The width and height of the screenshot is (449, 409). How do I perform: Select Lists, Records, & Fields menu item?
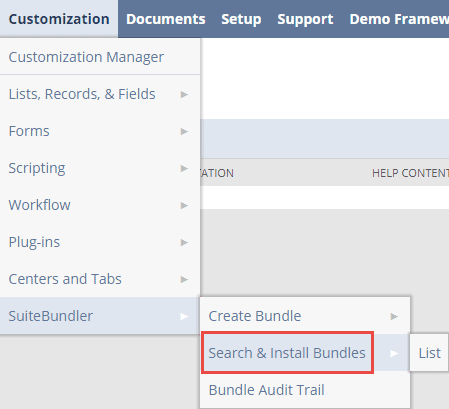click(100, 94)
